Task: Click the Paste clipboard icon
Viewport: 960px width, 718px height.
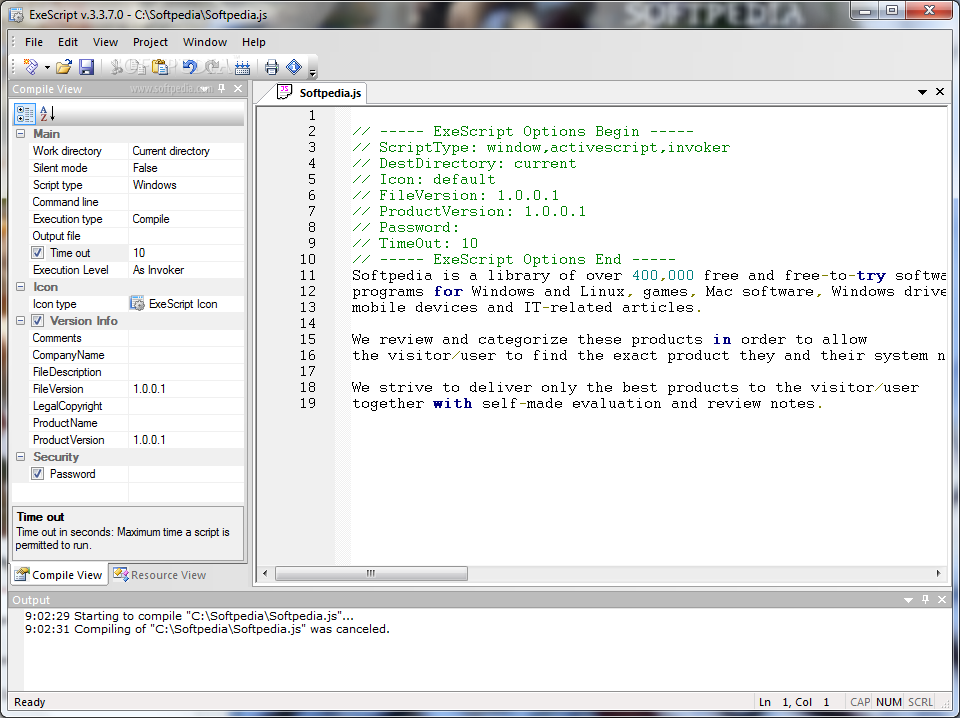Action: (160, 67)
